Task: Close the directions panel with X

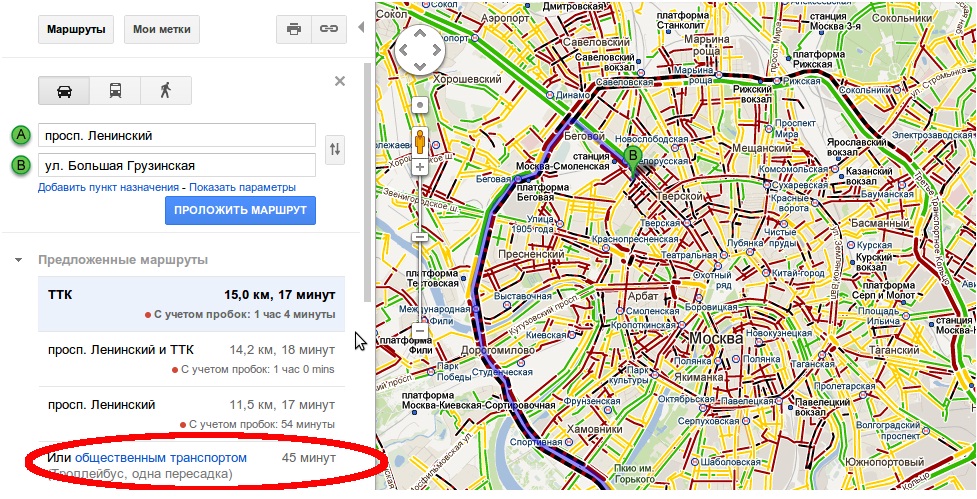Action: (x=340, y=80)
